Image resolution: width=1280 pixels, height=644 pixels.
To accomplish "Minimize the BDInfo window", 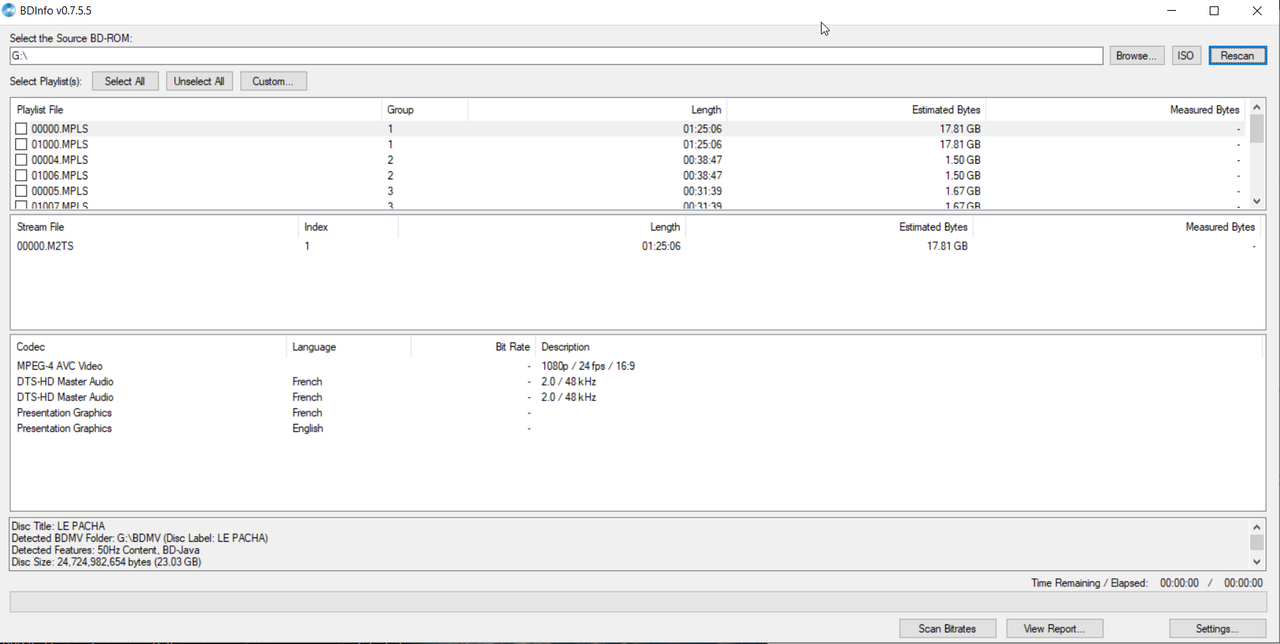I will point(1170,11).
